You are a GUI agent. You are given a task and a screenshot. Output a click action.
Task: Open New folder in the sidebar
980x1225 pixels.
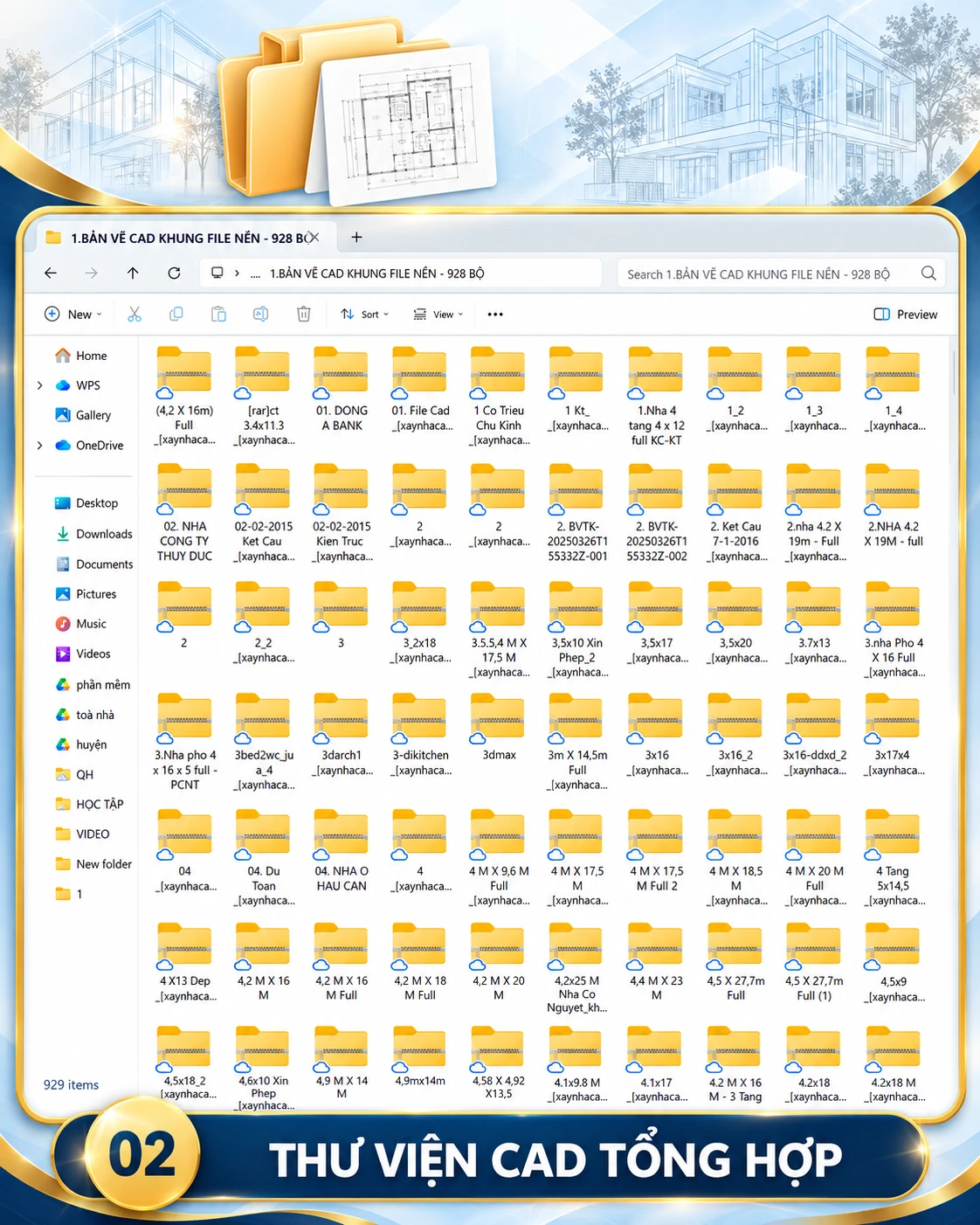(x=93, y=864)
